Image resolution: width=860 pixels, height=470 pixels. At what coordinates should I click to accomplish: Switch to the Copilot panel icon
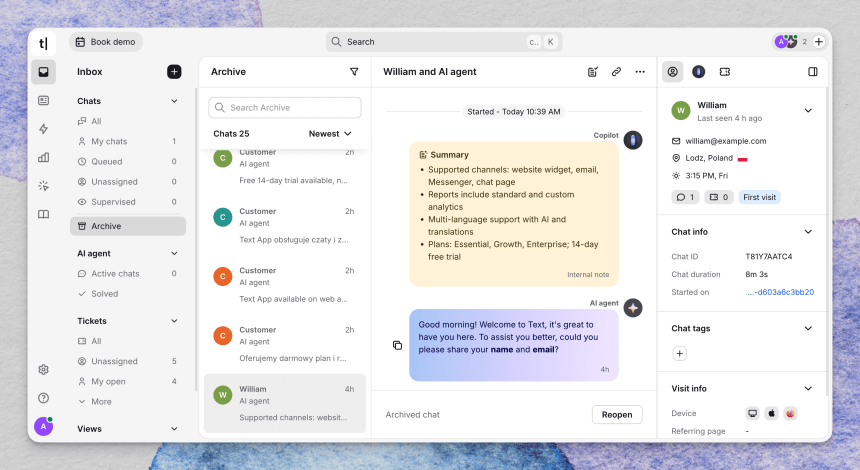[x=698, y=72]
